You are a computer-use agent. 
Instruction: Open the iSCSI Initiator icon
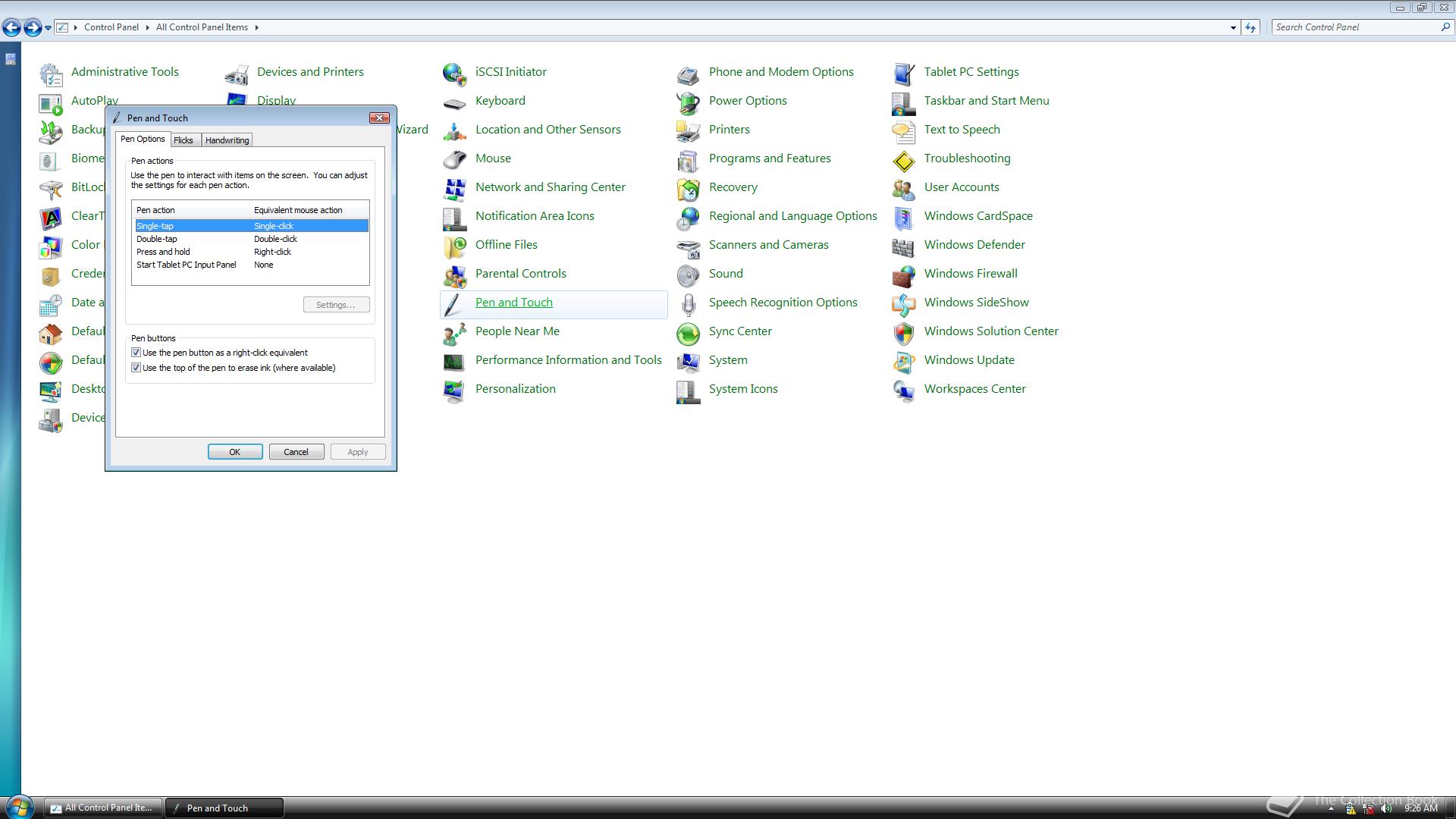point(454,74)
